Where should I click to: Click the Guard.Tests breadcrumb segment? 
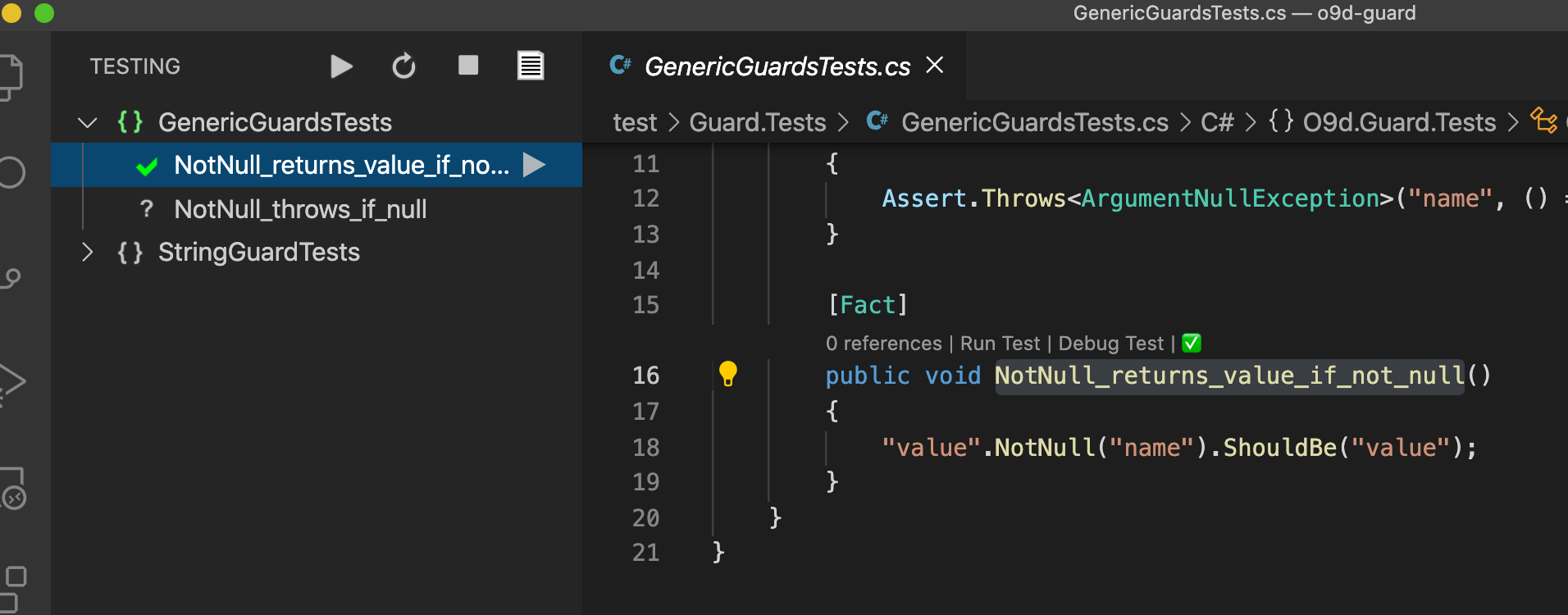point(757,122)
